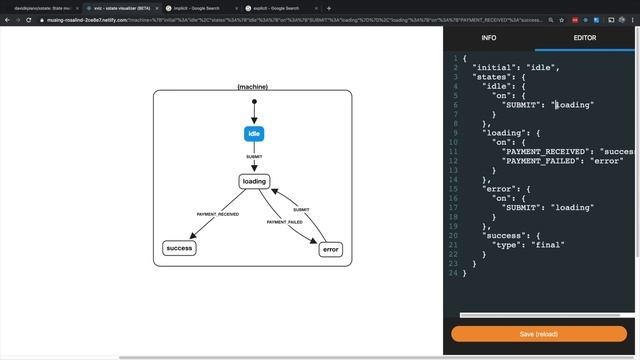Click "SUBMIT": "loading" on line 6

[548, 105]
